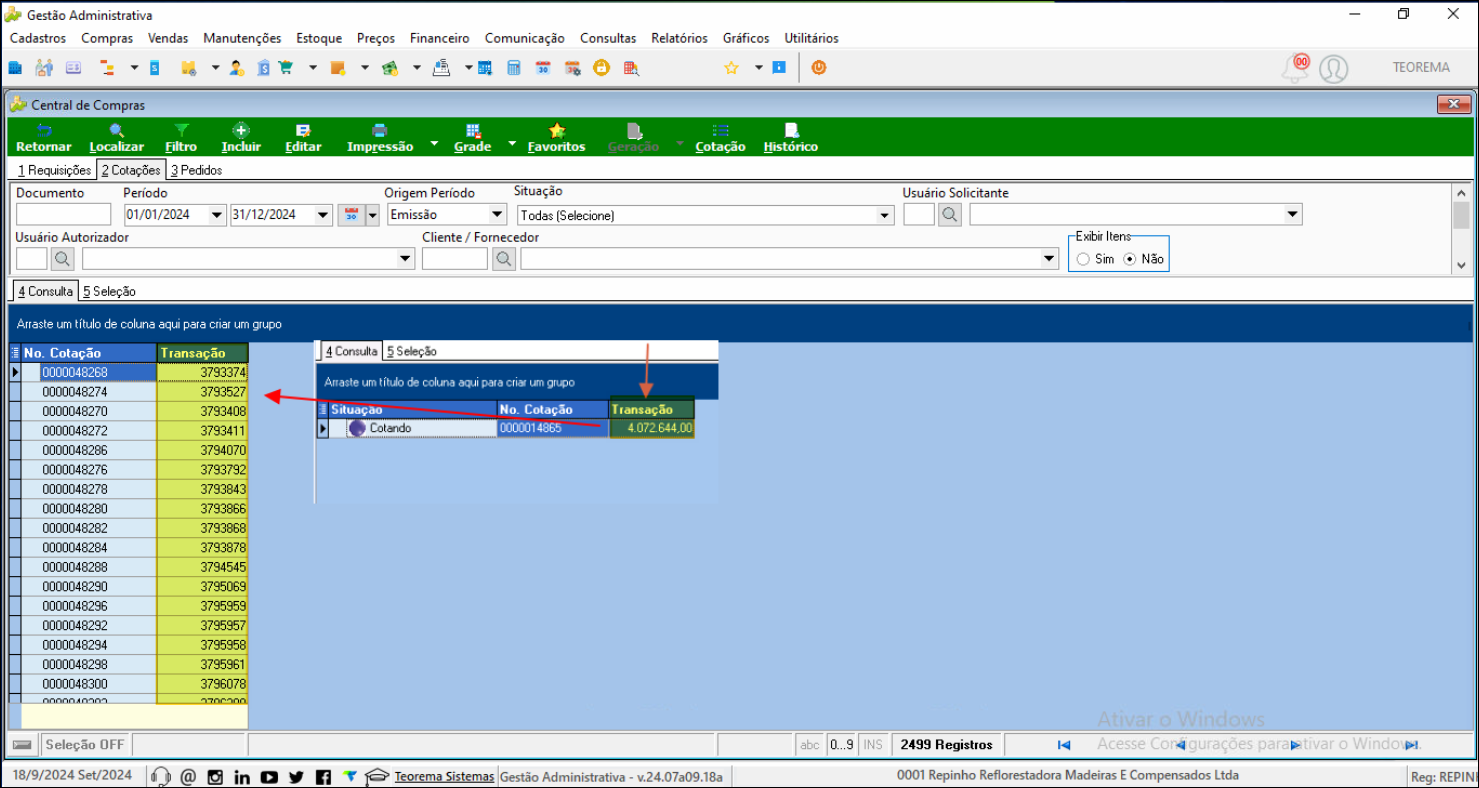Open the Histórico log
Image resolution: width=1479 pixels, height=788 pixels.
tap(791, 138)
